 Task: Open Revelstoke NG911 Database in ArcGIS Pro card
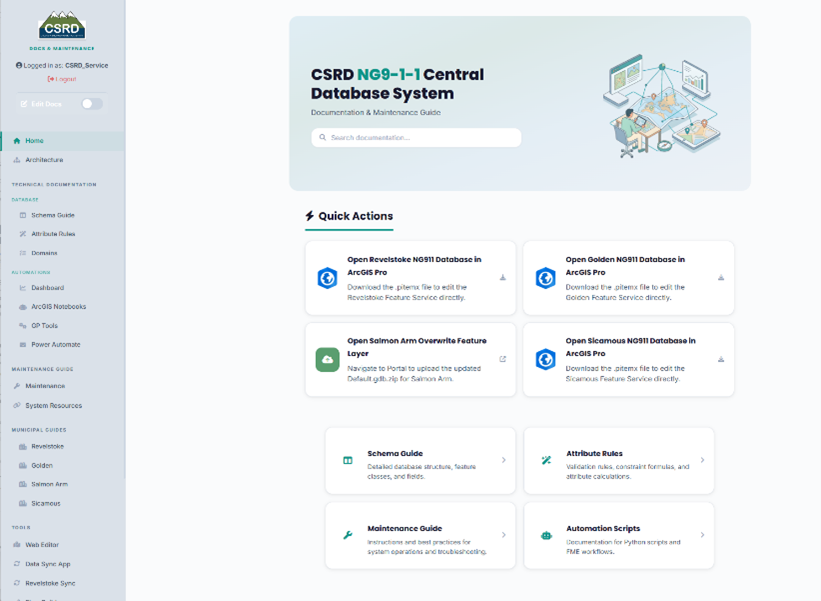pyautogui.click(x=410, y=278)
